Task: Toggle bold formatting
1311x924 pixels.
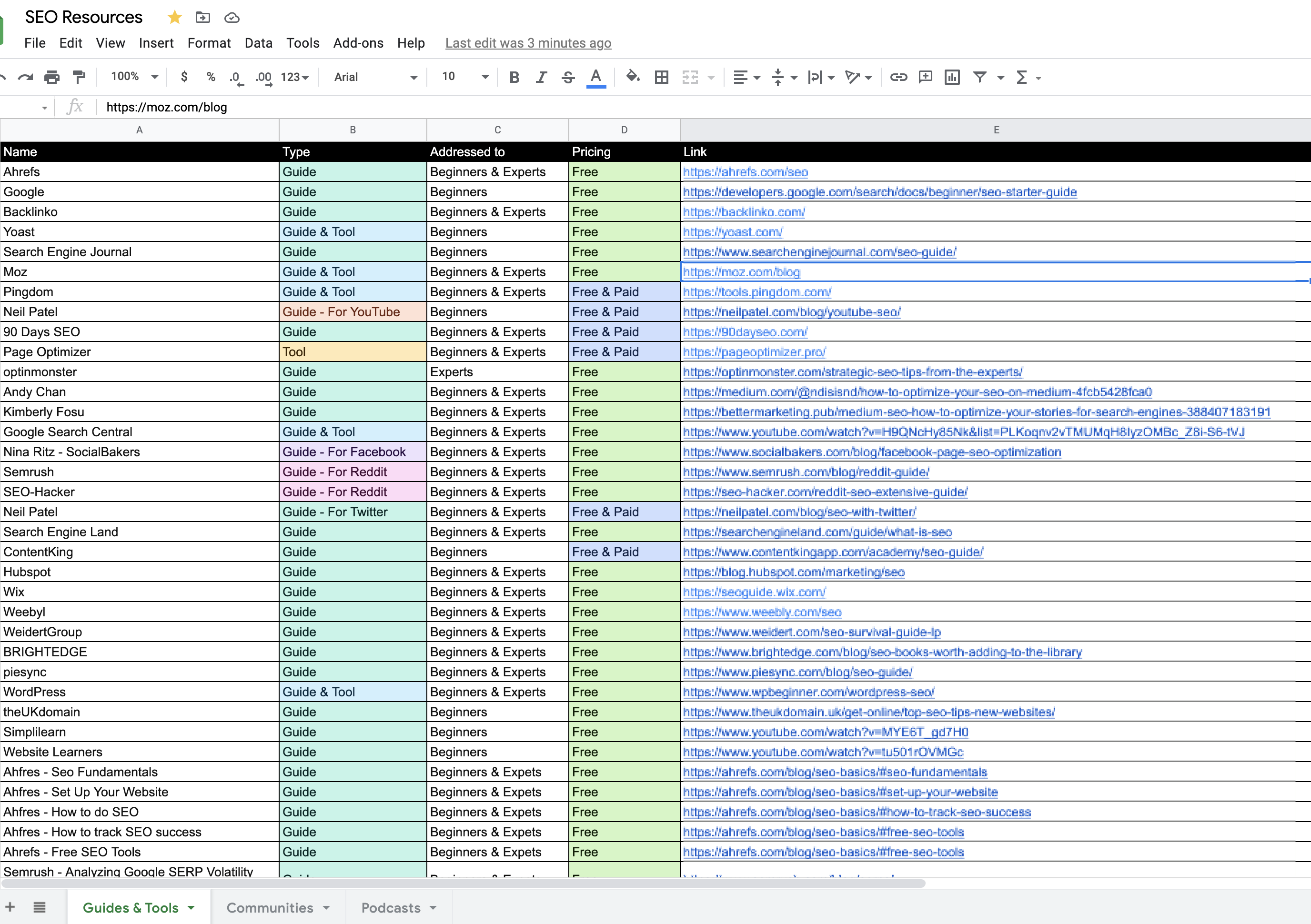Action: point(514,77)
